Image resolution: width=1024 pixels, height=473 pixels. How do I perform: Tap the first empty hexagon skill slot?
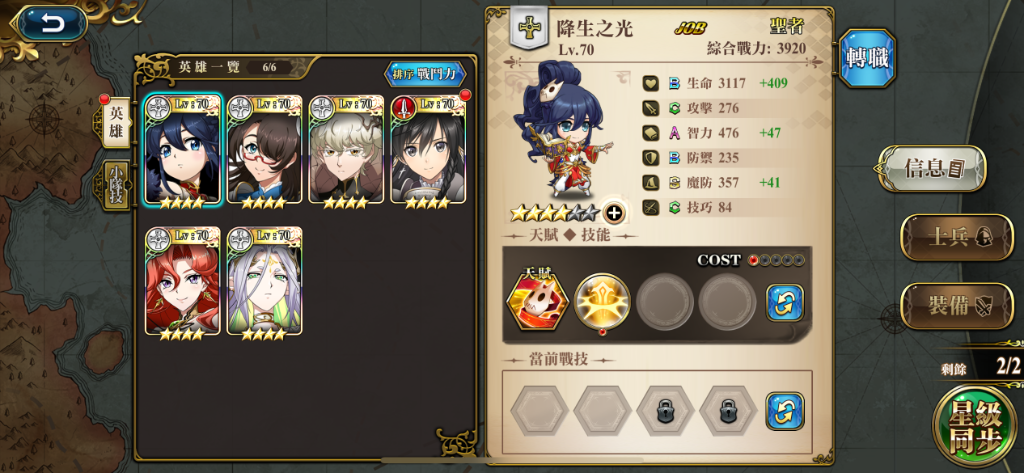(x=539, y=411)
